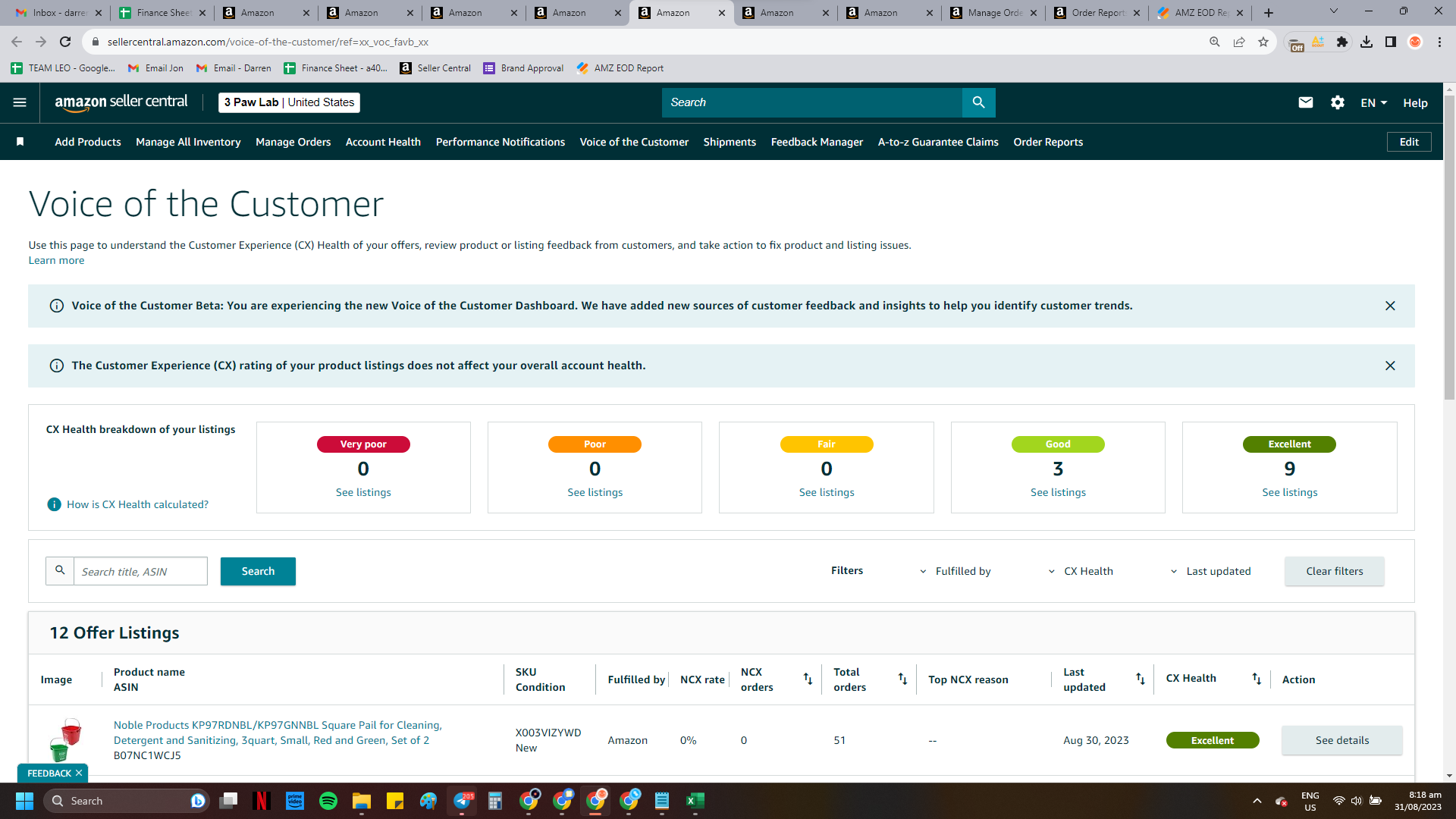Open the Windows Start menu
Image resolution: width=1456 pixels, height=819 pixels.
point(24,801)
